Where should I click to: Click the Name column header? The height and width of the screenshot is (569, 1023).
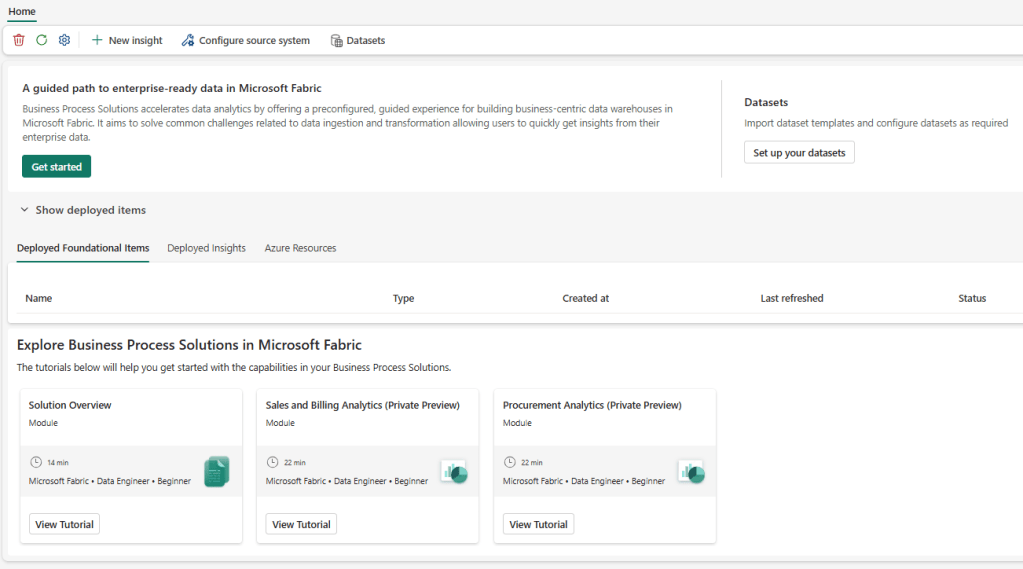[x=38, y=298]
